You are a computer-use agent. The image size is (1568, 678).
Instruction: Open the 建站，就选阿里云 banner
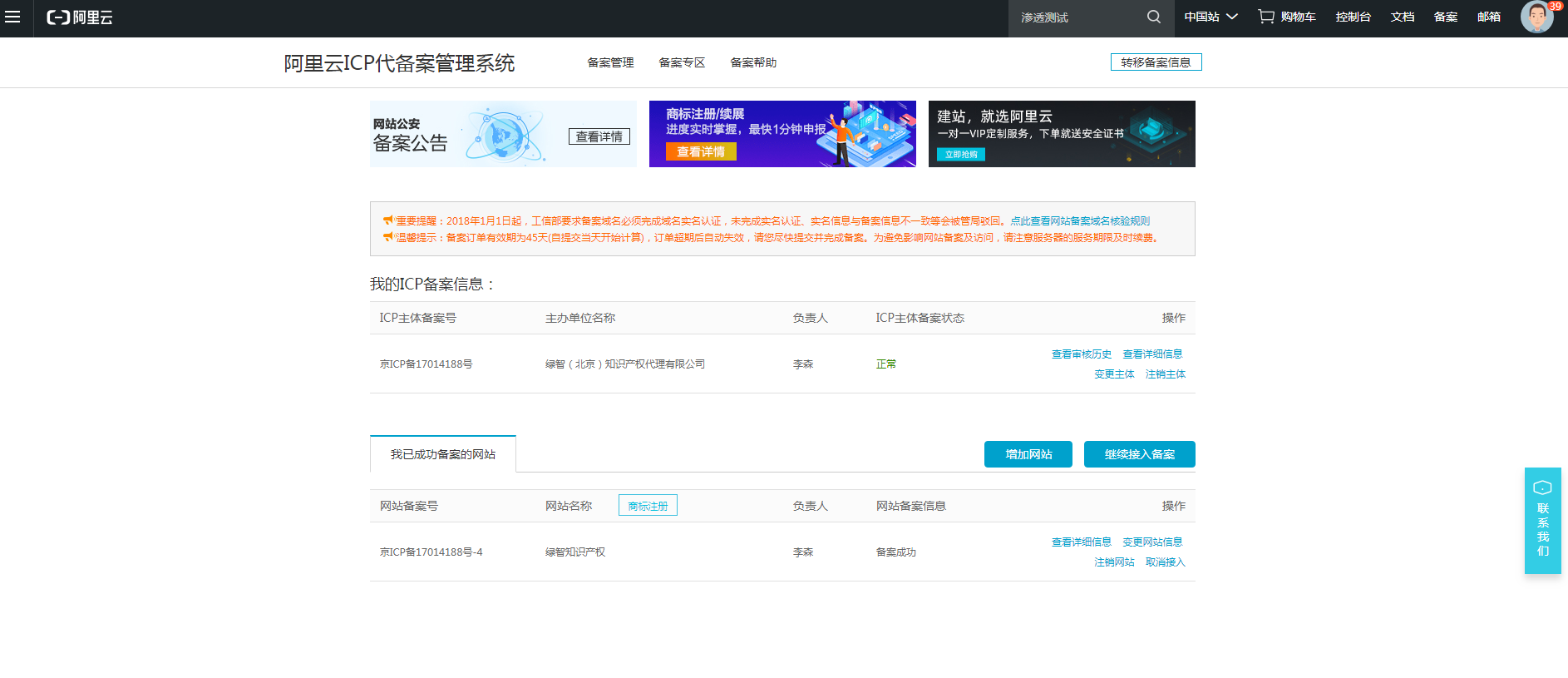1062,134
